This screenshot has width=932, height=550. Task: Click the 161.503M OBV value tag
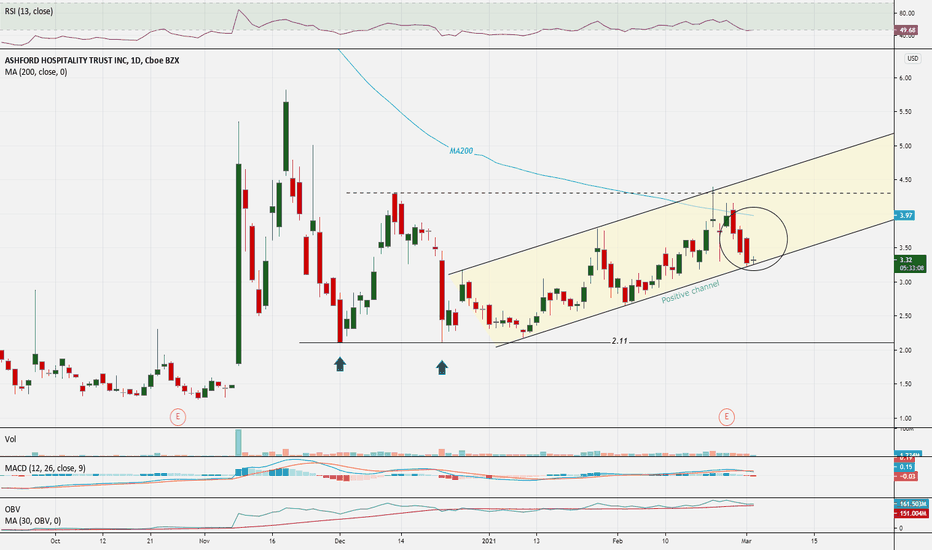[x=913, y=504]
